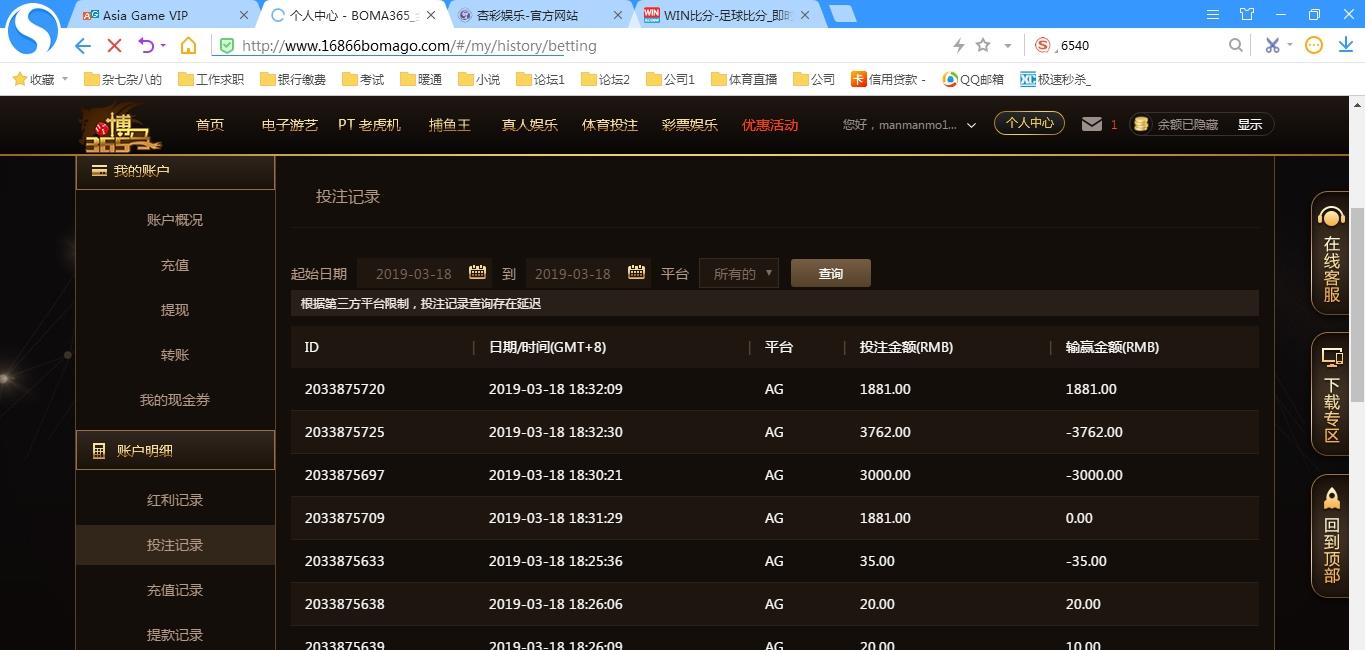Open the 平台 platform dropdown

tap(739, 273)
